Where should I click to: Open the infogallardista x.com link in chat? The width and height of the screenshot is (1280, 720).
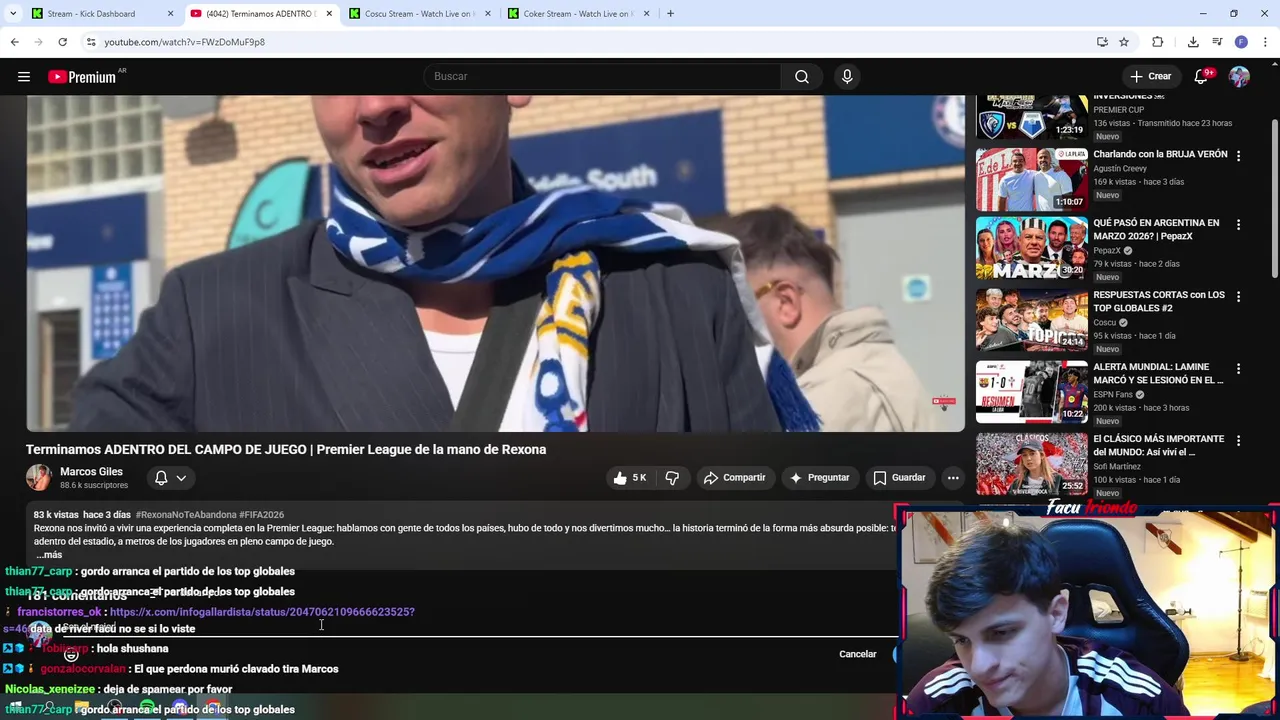tap(262, 612)
